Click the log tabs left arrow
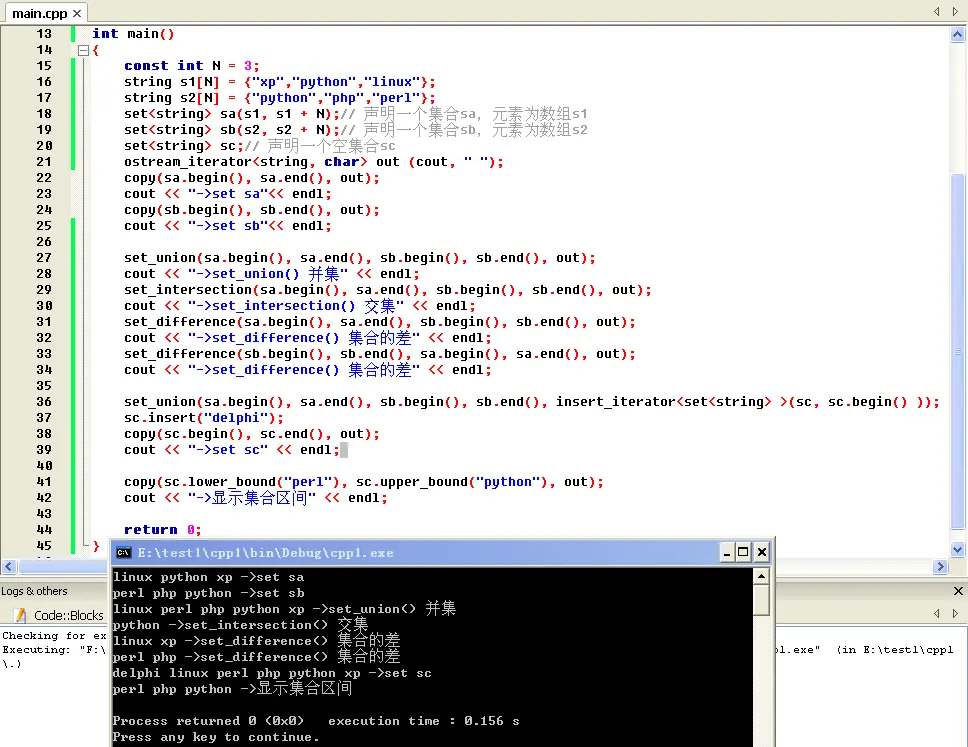This screenshot has height=747, width=968. click(937, 613)
